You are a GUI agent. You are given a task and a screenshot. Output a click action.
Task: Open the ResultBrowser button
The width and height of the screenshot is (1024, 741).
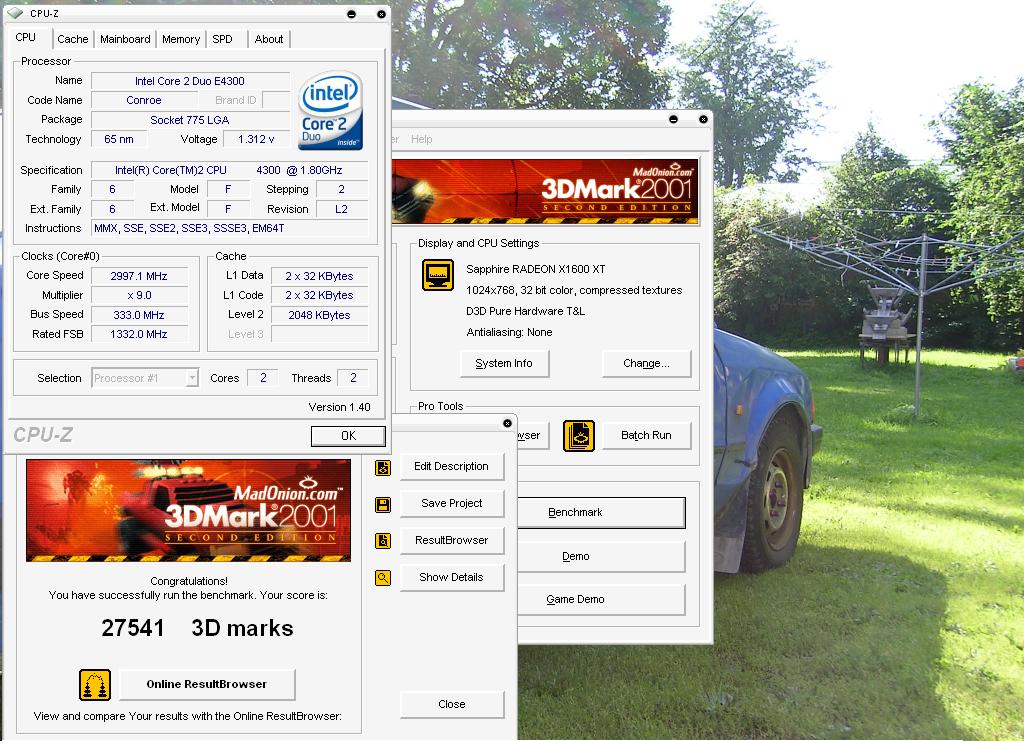(x=451, y=541)
